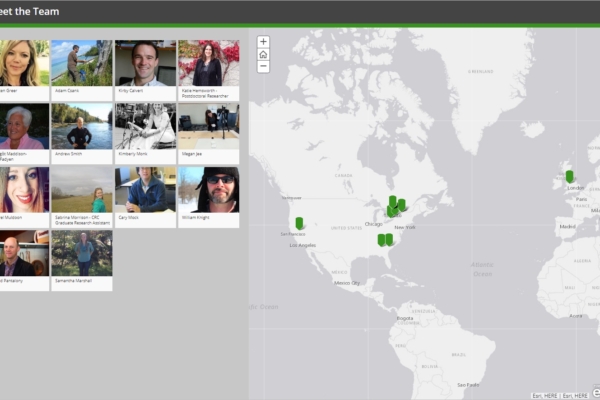This screenshot has height=400, width=600.
Task: Click the green map pin near San Francisco
Action: 299,223
